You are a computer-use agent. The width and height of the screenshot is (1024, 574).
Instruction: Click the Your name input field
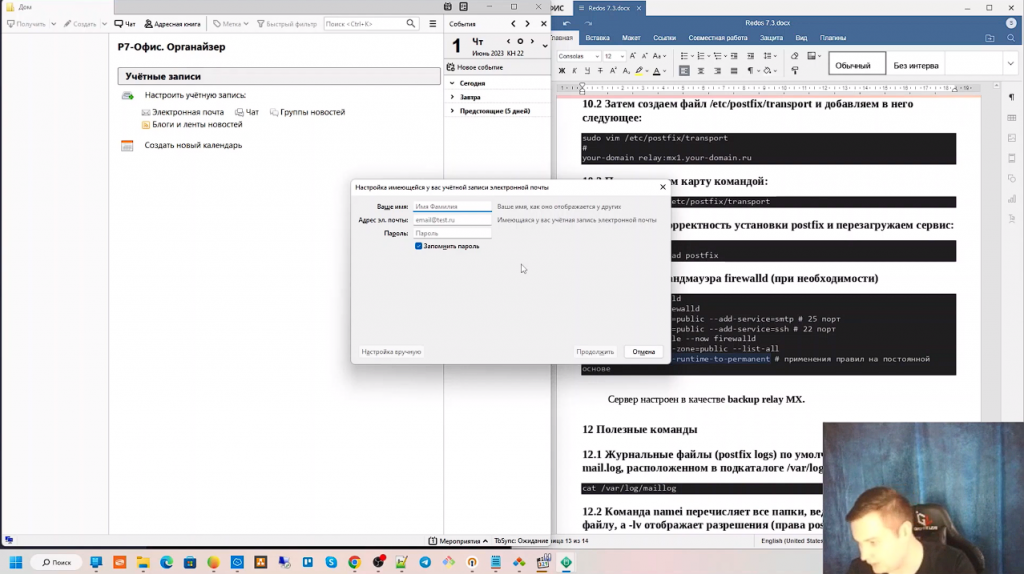[452, 206]
